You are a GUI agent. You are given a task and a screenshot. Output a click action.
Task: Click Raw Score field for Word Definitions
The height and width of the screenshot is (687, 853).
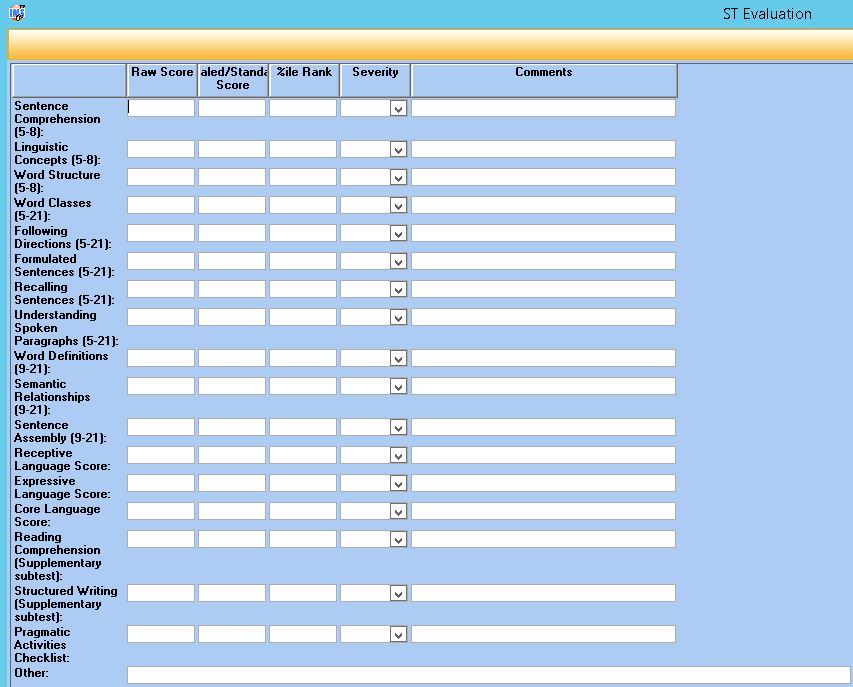(x=161, y=358)
